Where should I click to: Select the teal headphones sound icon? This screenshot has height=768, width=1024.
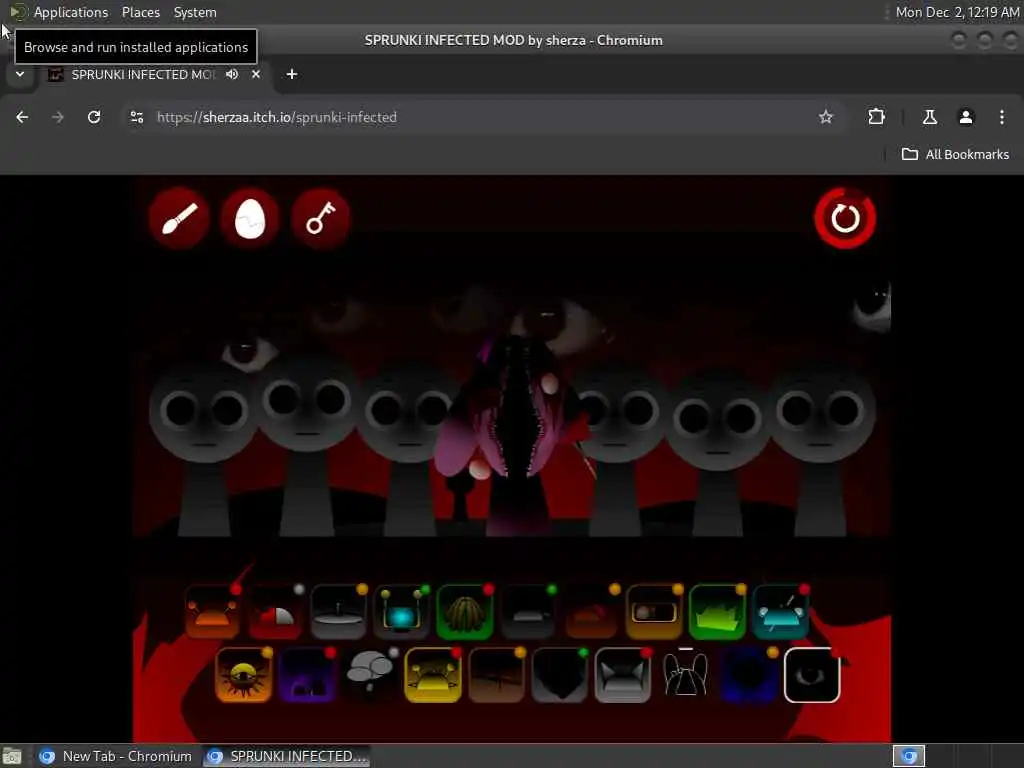(780, 612)
